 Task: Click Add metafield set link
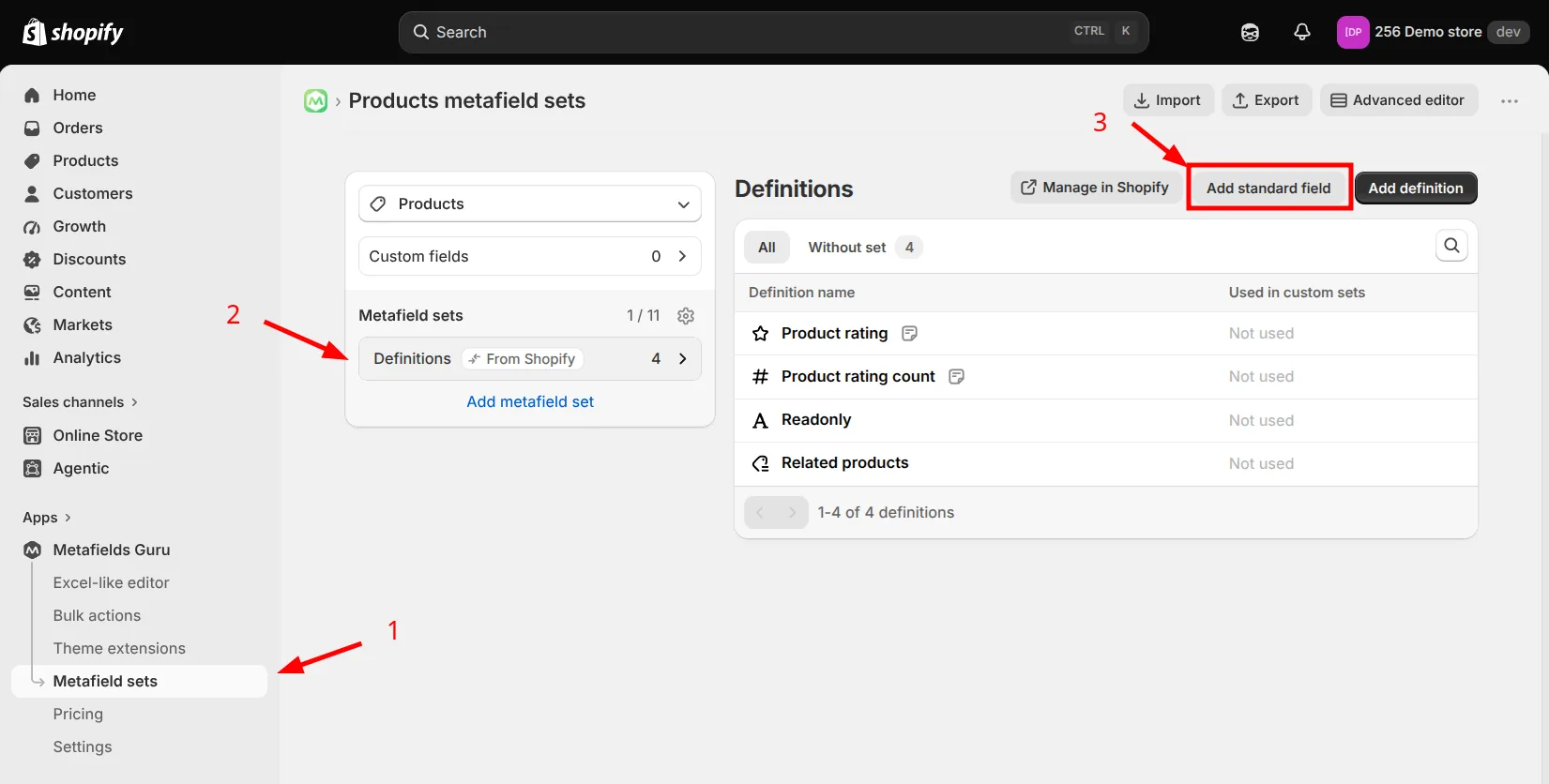tap(530, 401)
